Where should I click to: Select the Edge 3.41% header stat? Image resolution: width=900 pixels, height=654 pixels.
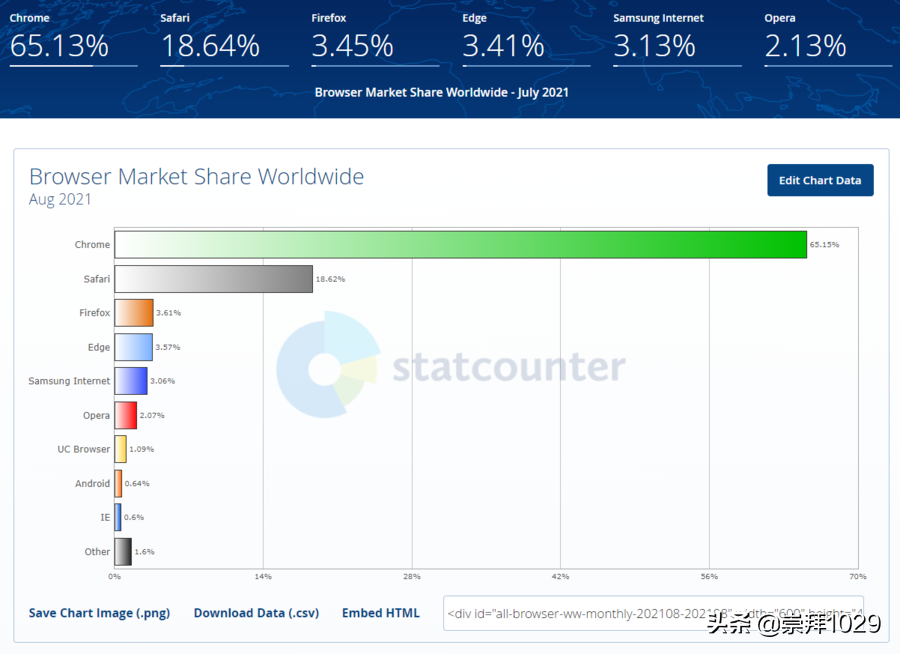[526, 39]
